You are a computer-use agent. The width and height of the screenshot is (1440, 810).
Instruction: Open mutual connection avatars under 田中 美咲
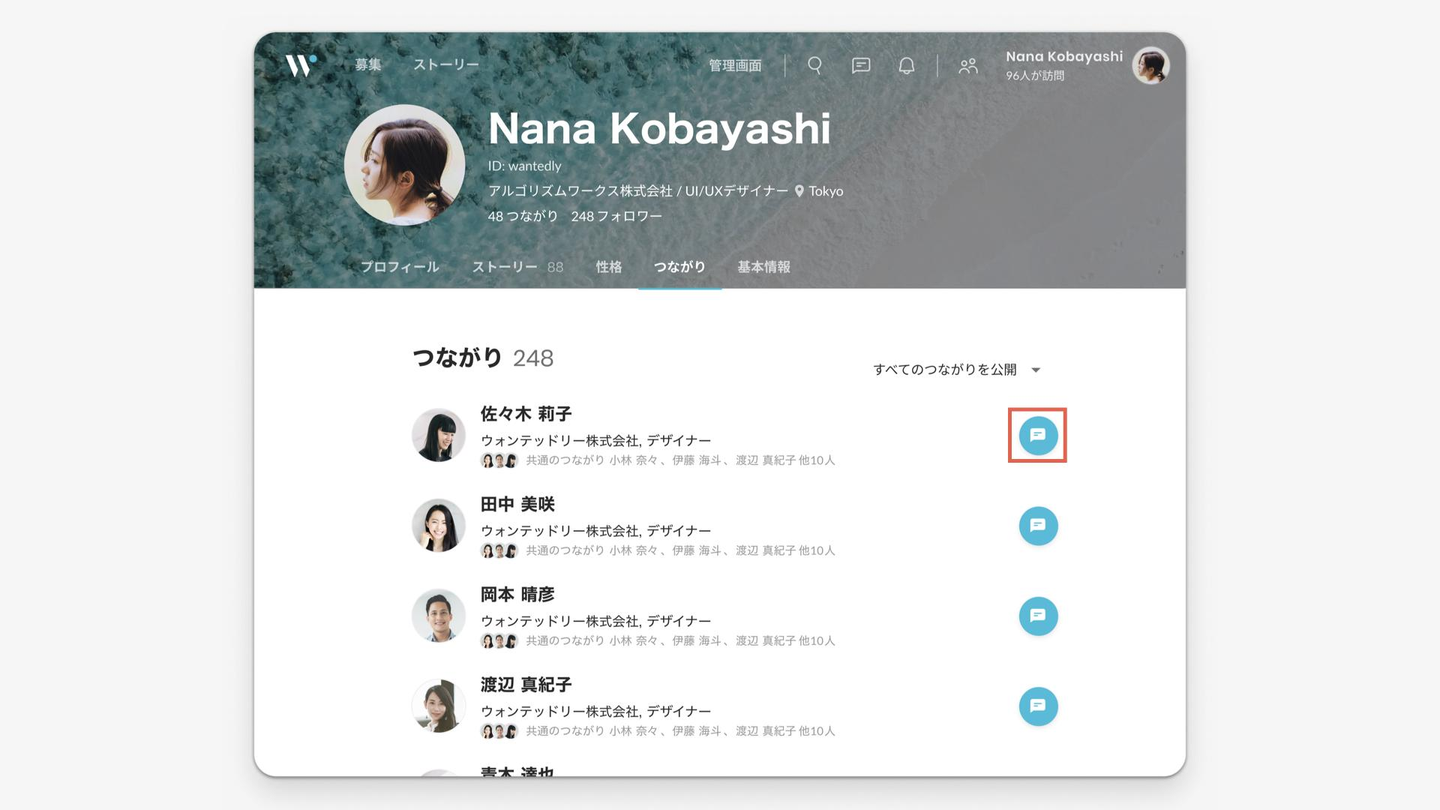499,551
